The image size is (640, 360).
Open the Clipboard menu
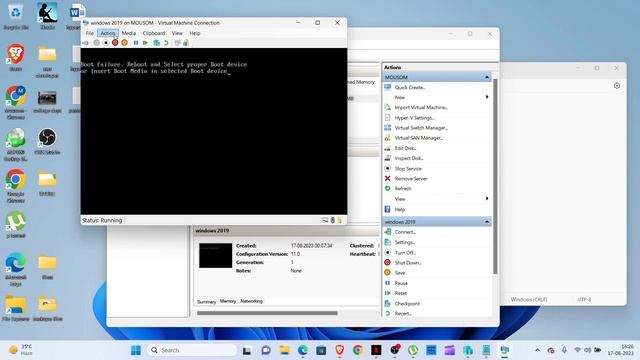click(x=154, y=33)
